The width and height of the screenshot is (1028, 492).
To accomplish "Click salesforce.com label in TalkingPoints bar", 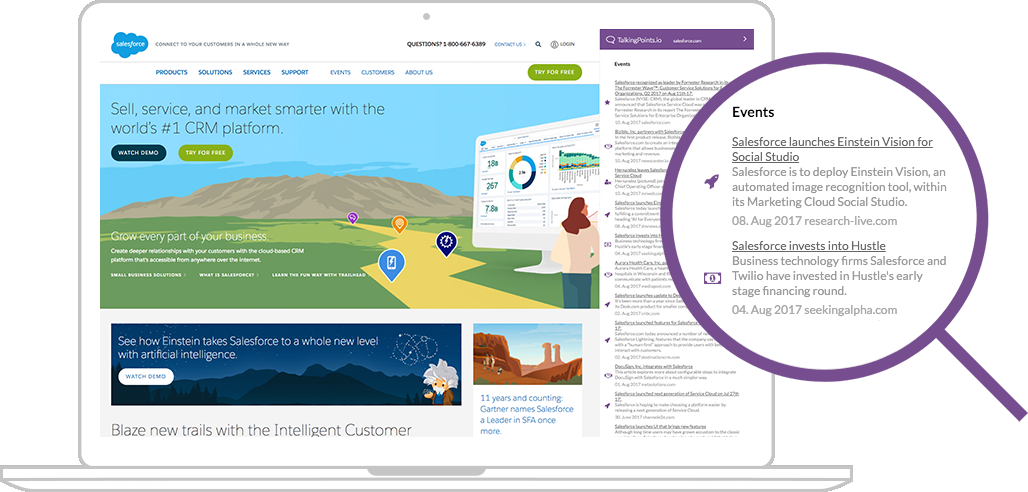I will (687, 41).
